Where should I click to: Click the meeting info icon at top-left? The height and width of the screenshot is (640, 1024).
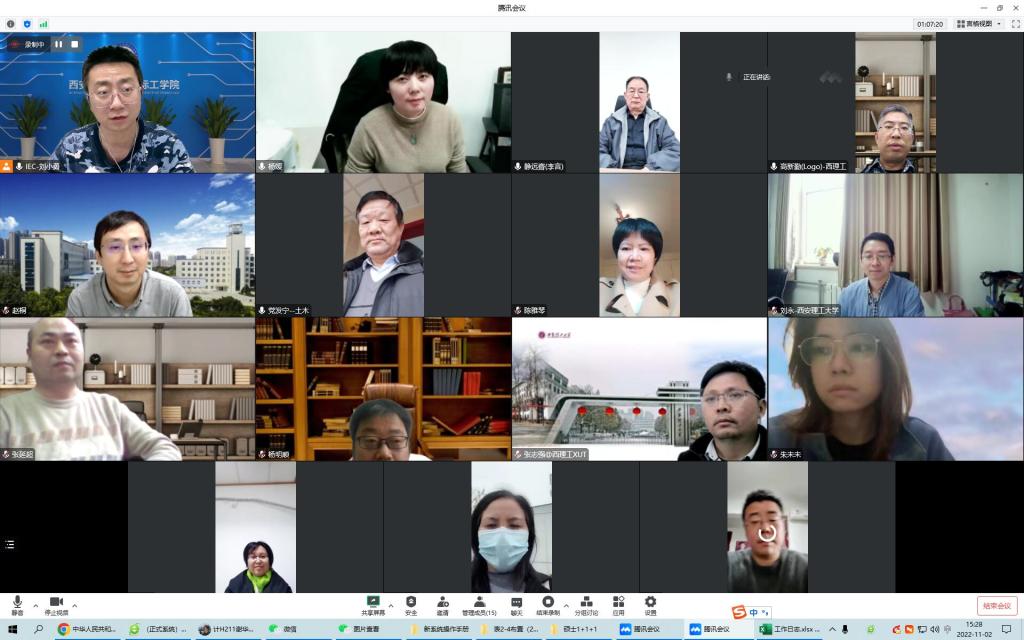point(11,23)
